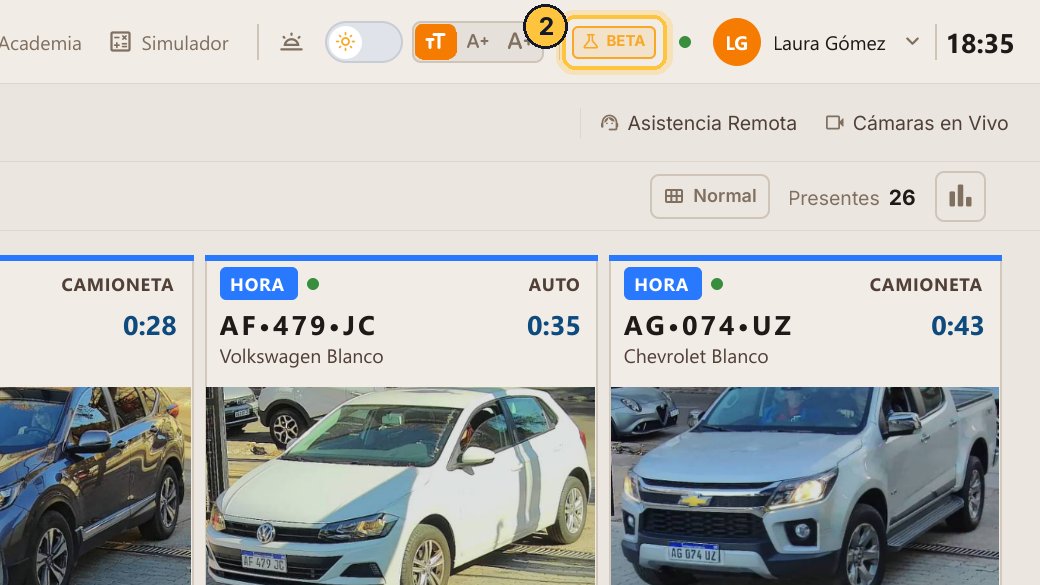Click the headset icon for remote assistance
The width and height of the screenshot is (1040, 585).
pyautogui.click(x=609, y=123)
